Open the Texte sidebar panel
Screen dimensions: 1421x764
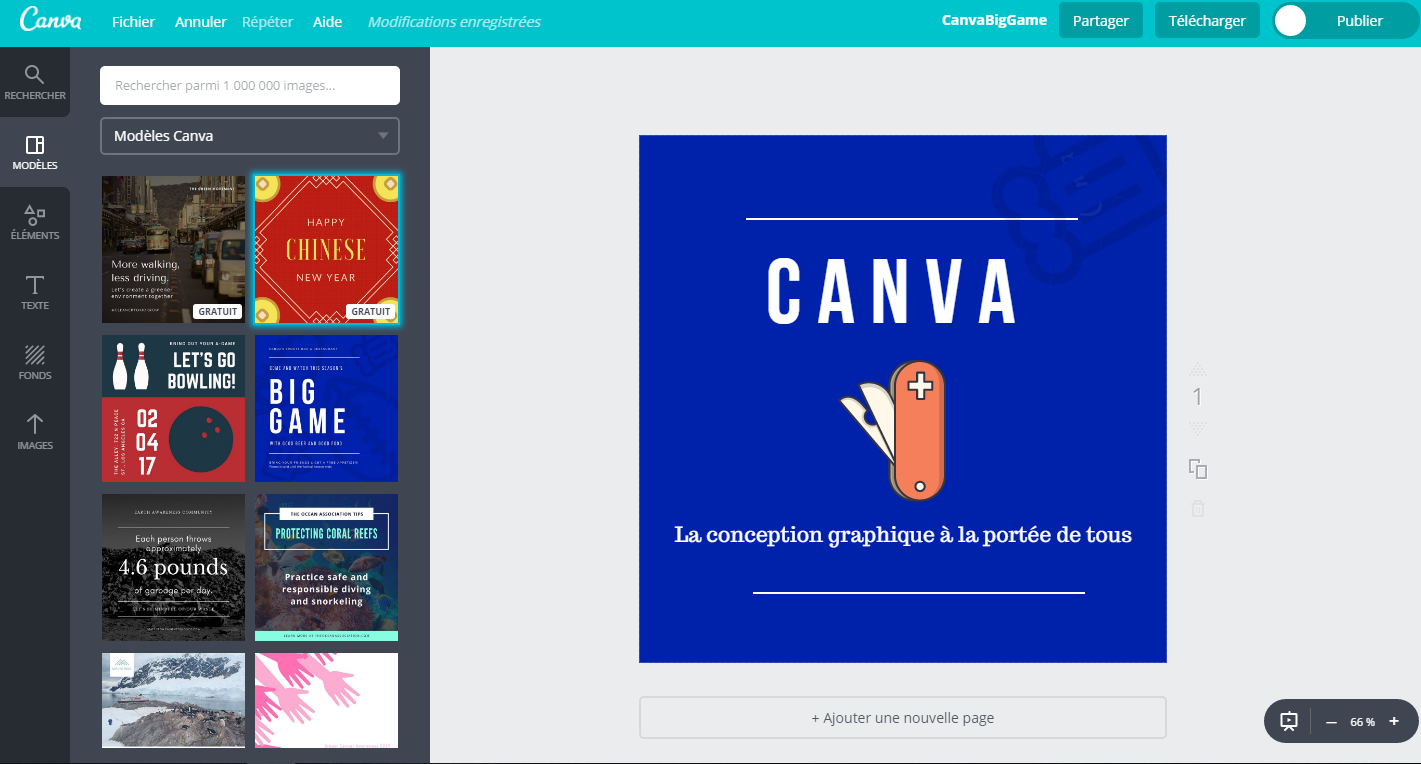coord(35,292)
